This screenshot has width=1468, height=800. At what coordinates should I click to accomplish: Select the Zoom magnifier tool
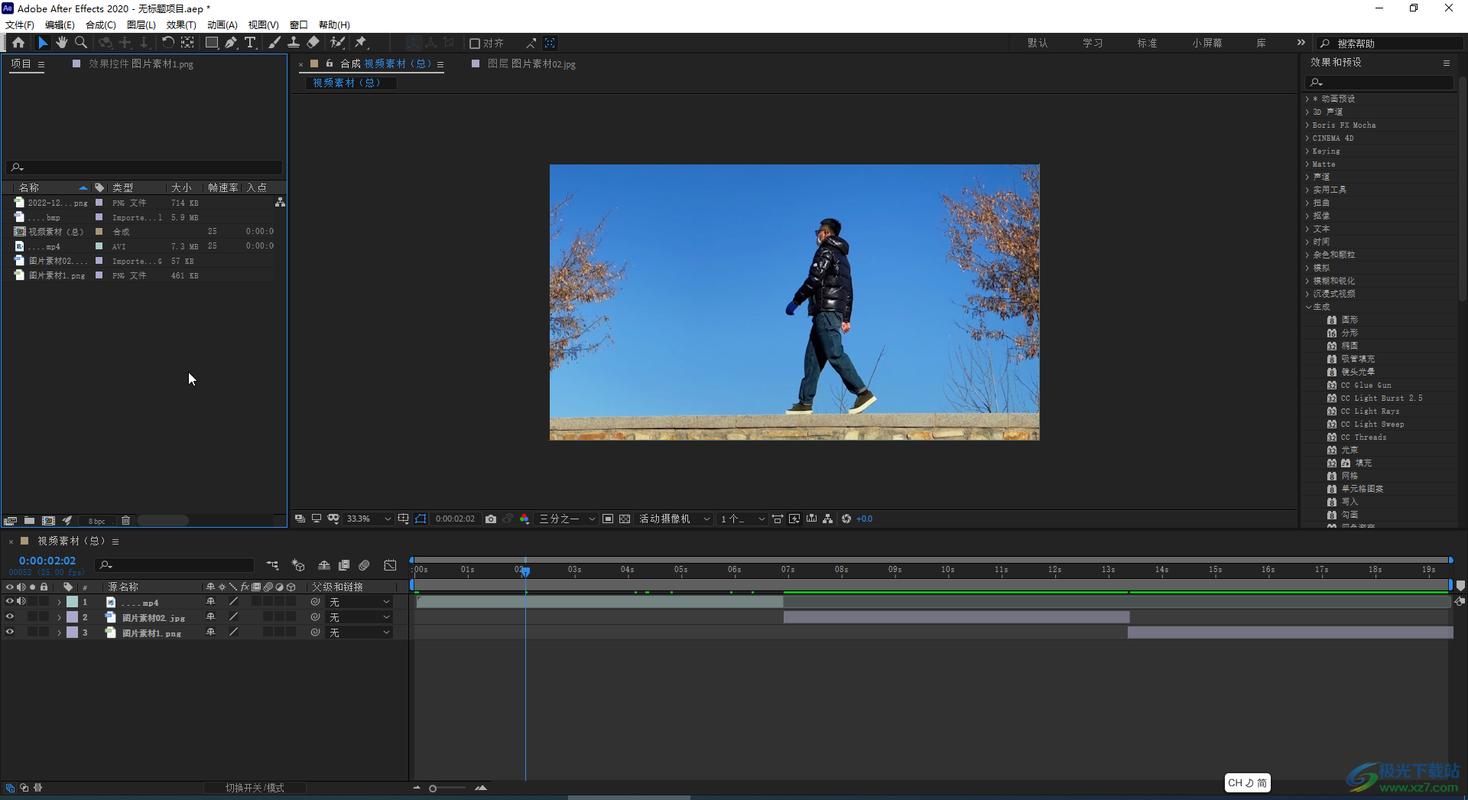pos(81,43)
